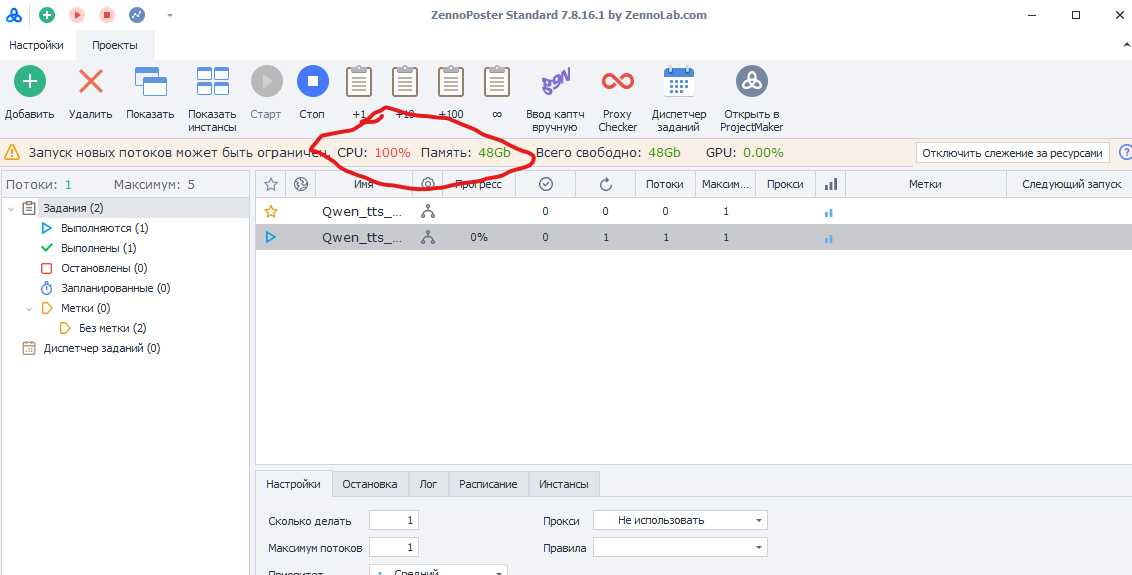Open Ввод каптч вручную captcha icon

[x=555, y=82]
